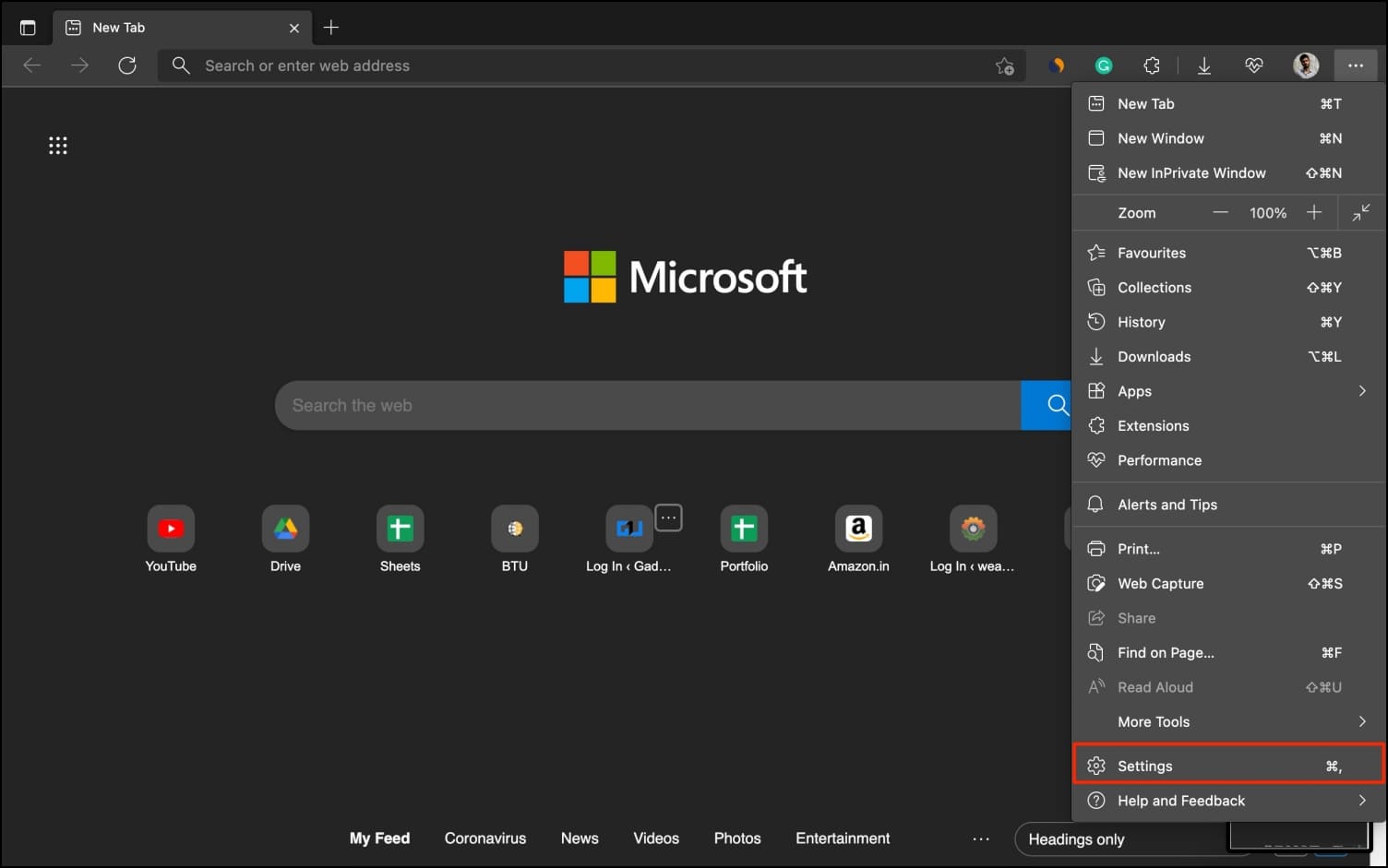Open the profile avatar menu
The image size is (1388, 868).
coord(1305,65)
